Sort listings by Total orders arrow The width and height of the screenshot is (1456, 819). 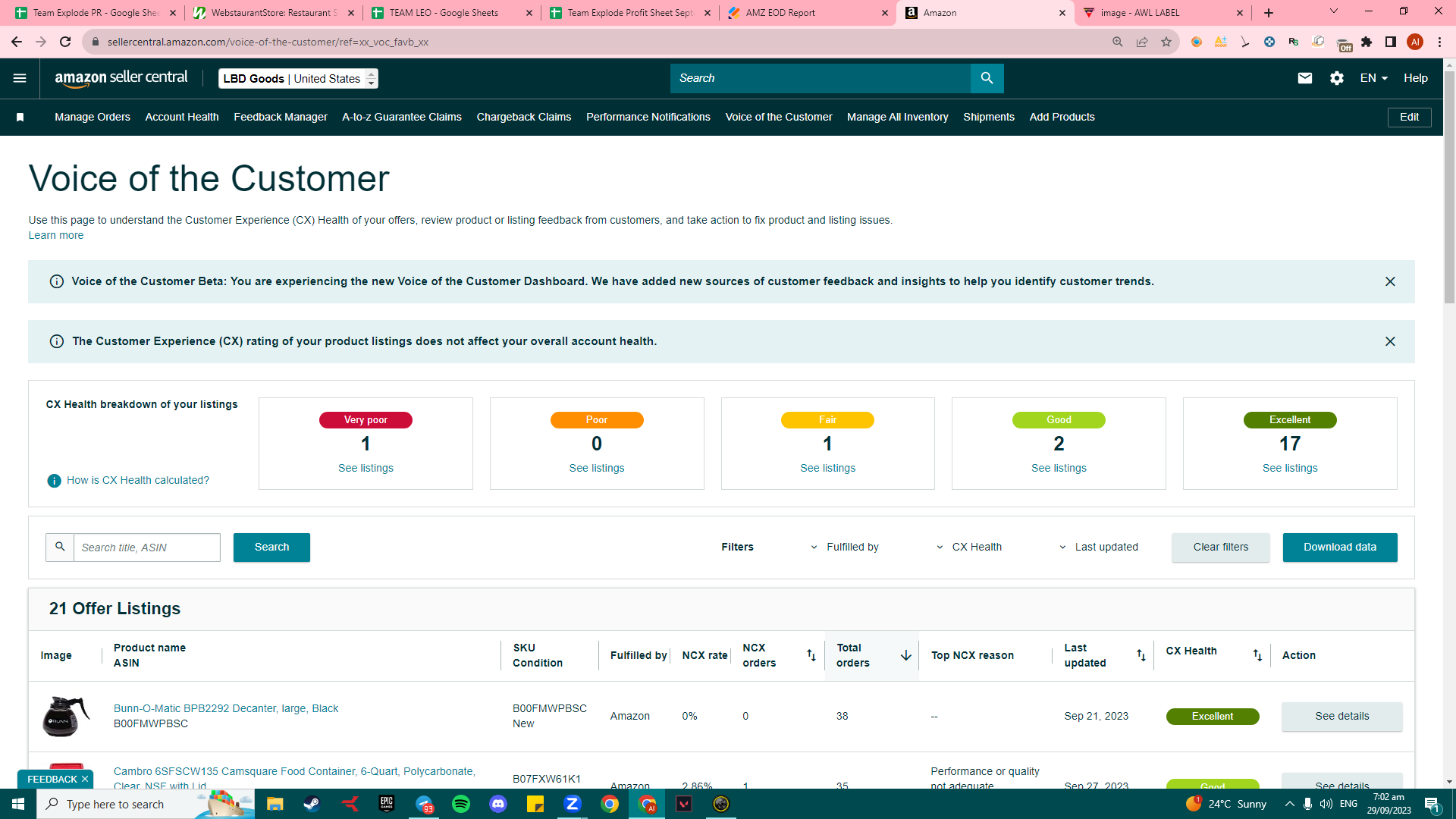pyautogui.click(x=905, y=655)
